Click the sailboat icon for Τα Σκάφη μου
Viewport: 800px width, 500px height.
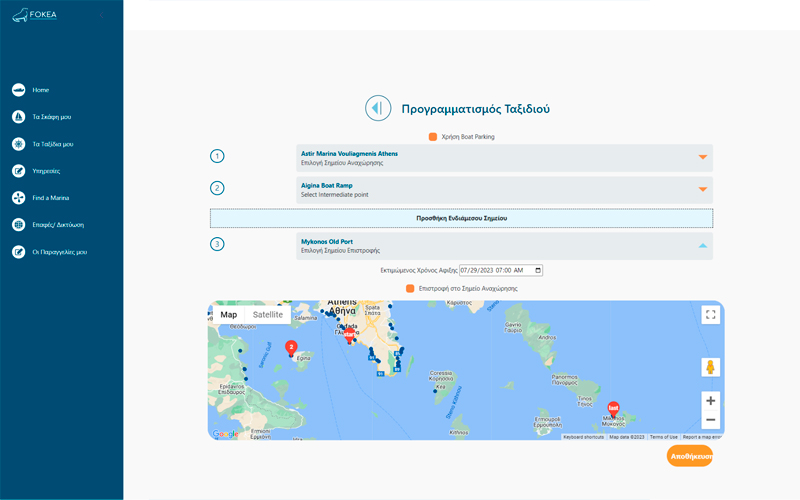(18, 117)
